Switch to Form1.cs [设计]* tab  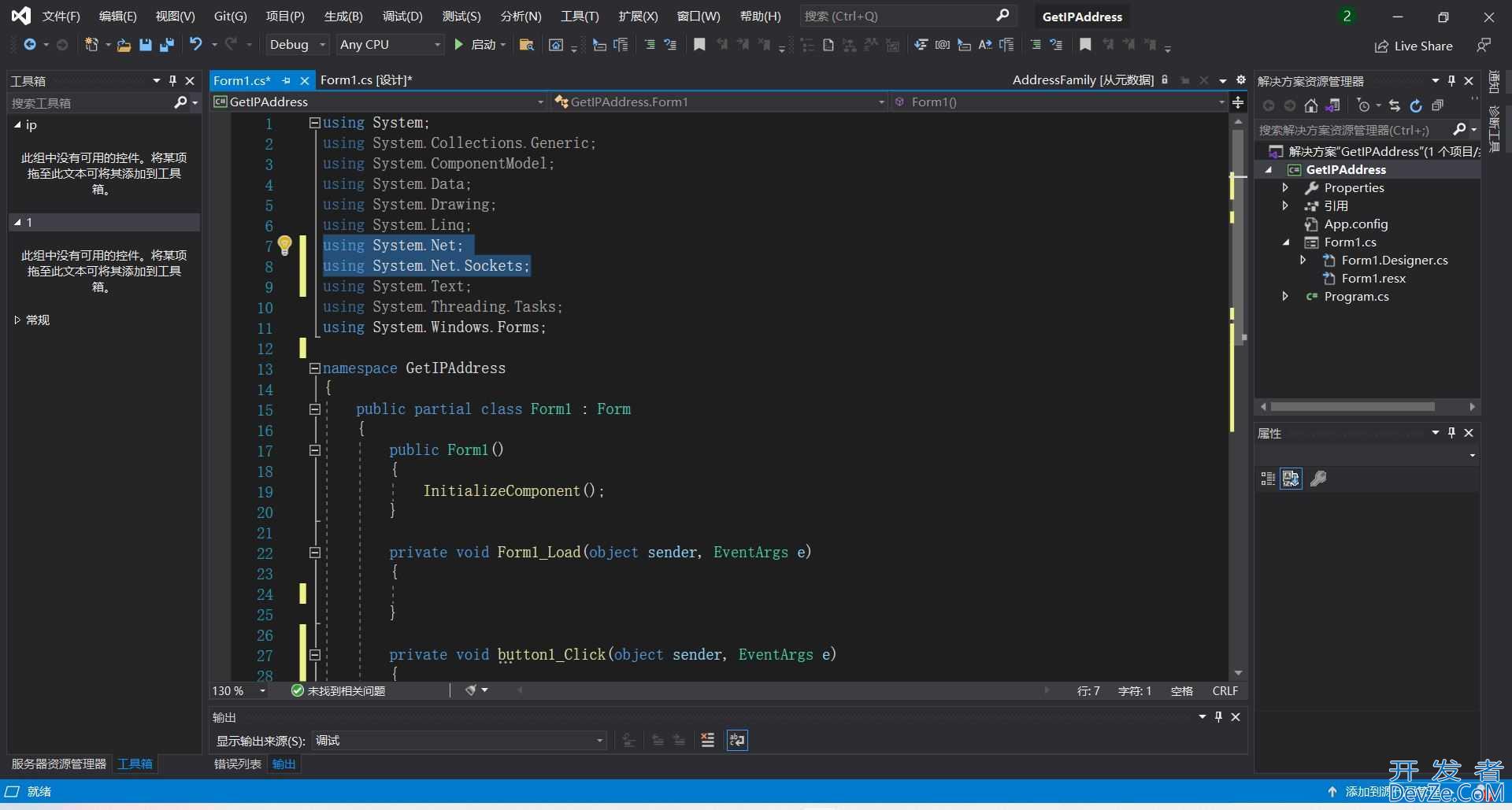click(x=366, y=80)
